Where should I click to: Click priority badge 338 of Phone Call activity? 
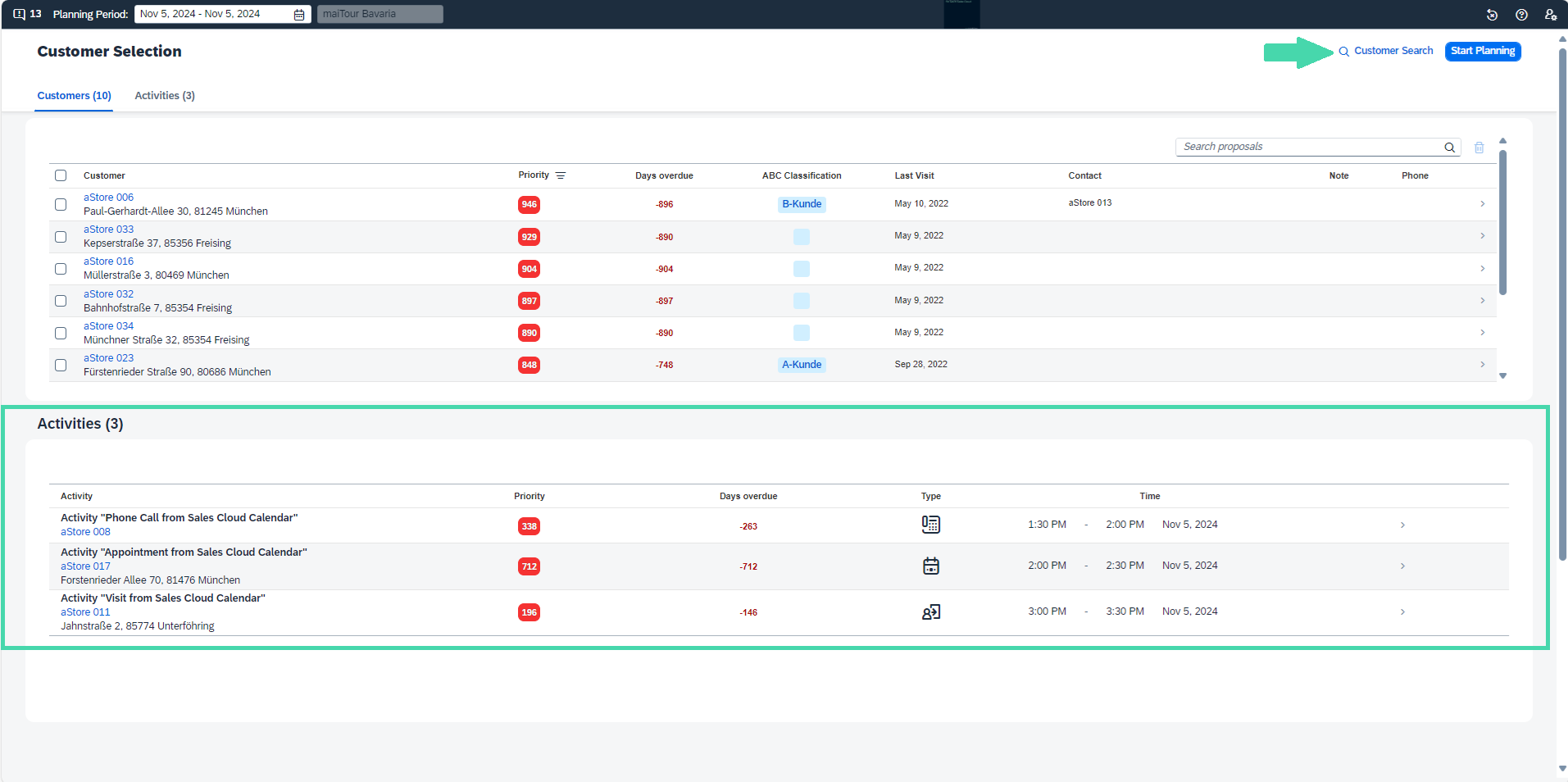pos(529,526)
